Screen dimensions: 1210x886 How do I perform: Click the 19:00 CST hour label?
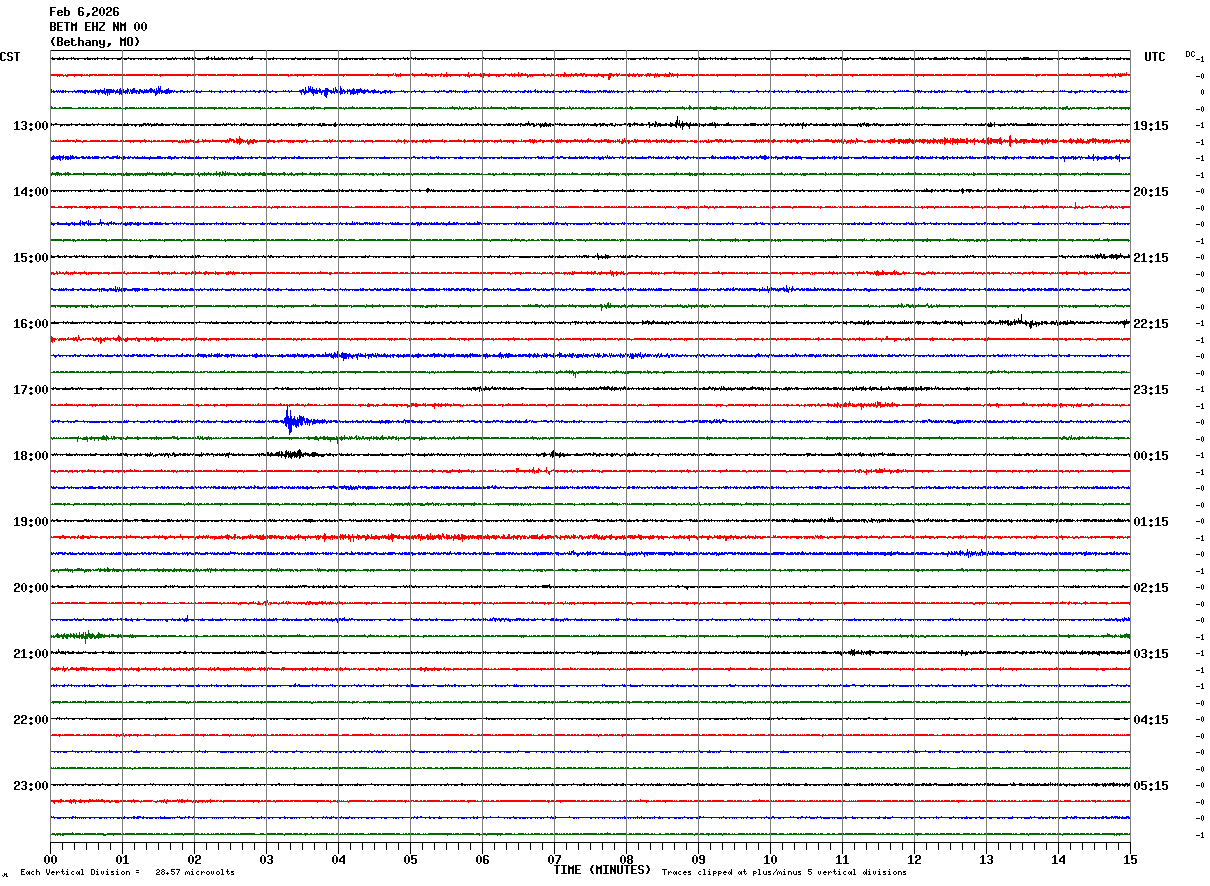click(31, 521)
